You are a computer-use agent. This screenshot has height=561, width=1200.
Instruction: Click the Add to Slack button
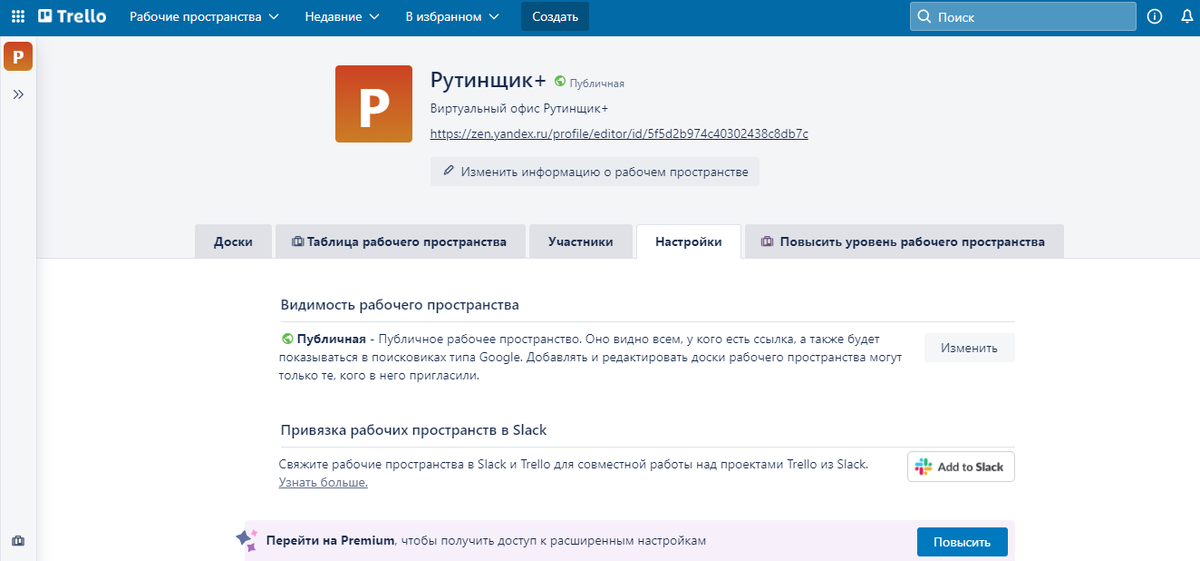click(961, 467)
